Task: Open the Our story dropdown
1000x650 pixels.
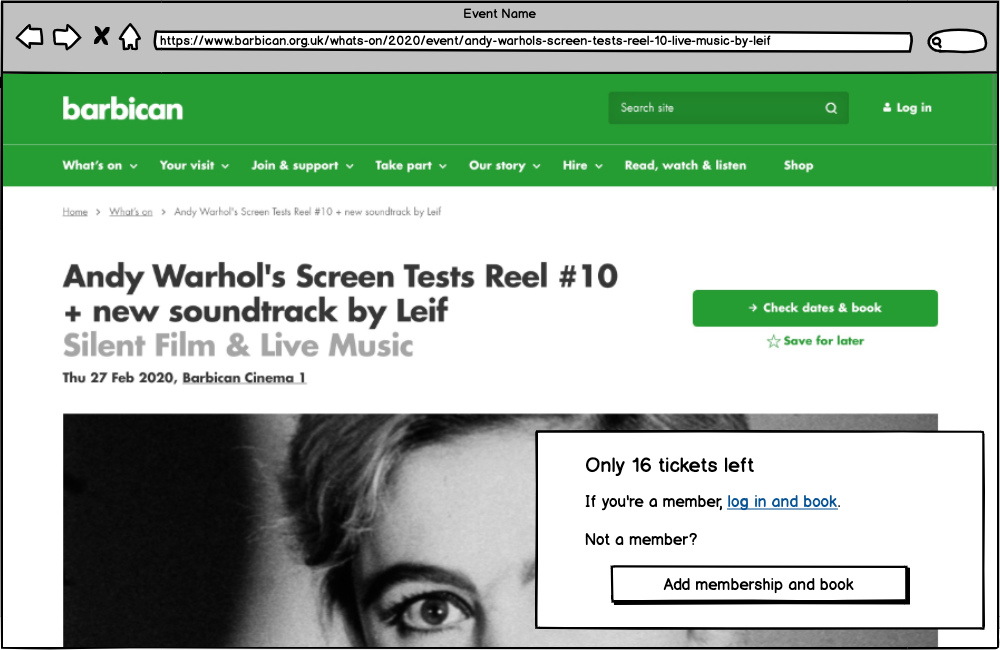Action: (504, 166)
